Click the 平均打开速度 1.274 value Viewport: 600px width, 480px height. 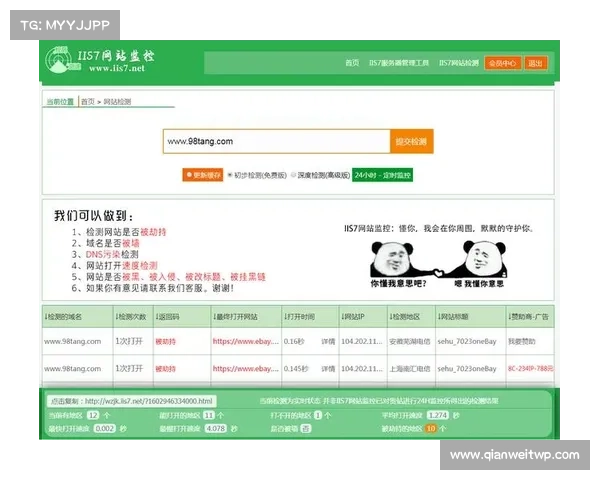click(x=438, y=415)
